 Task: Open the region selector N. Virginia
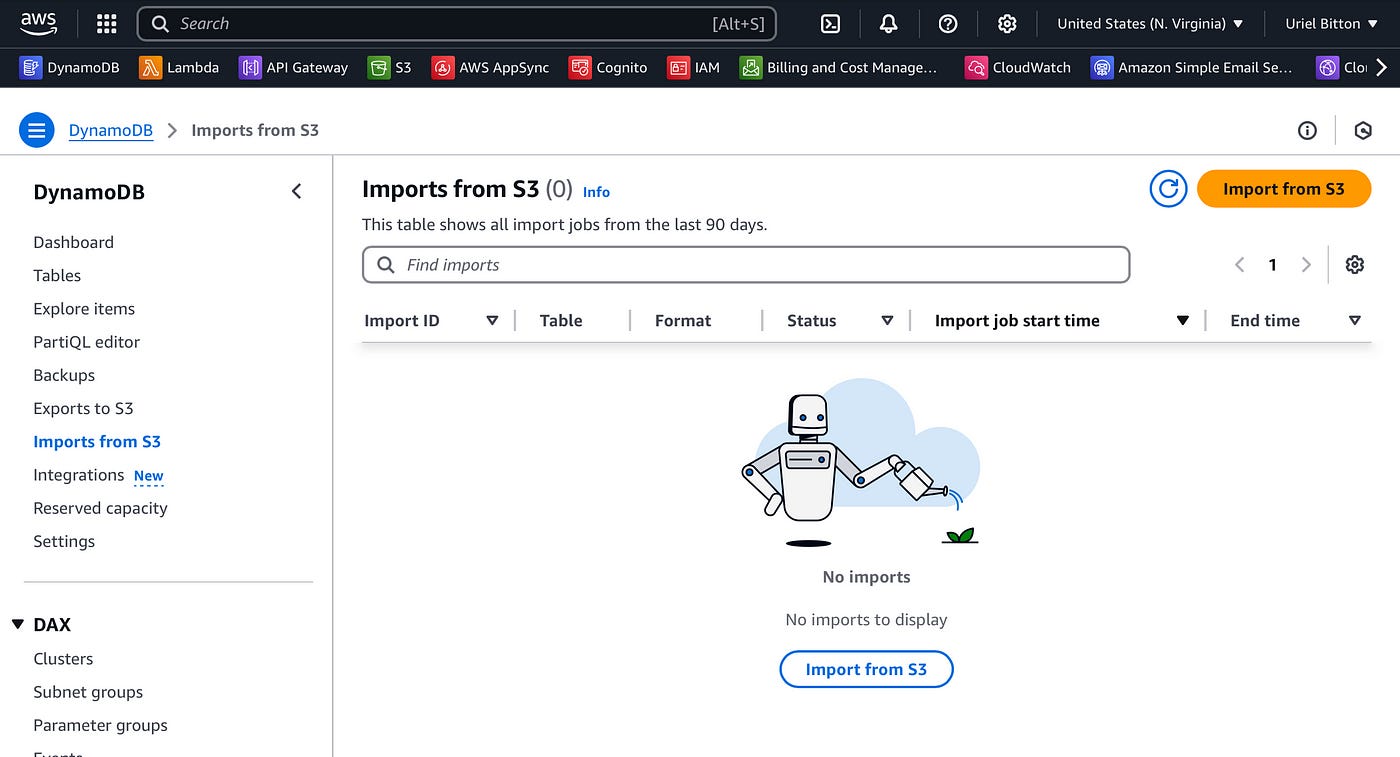coord(1150,24)
